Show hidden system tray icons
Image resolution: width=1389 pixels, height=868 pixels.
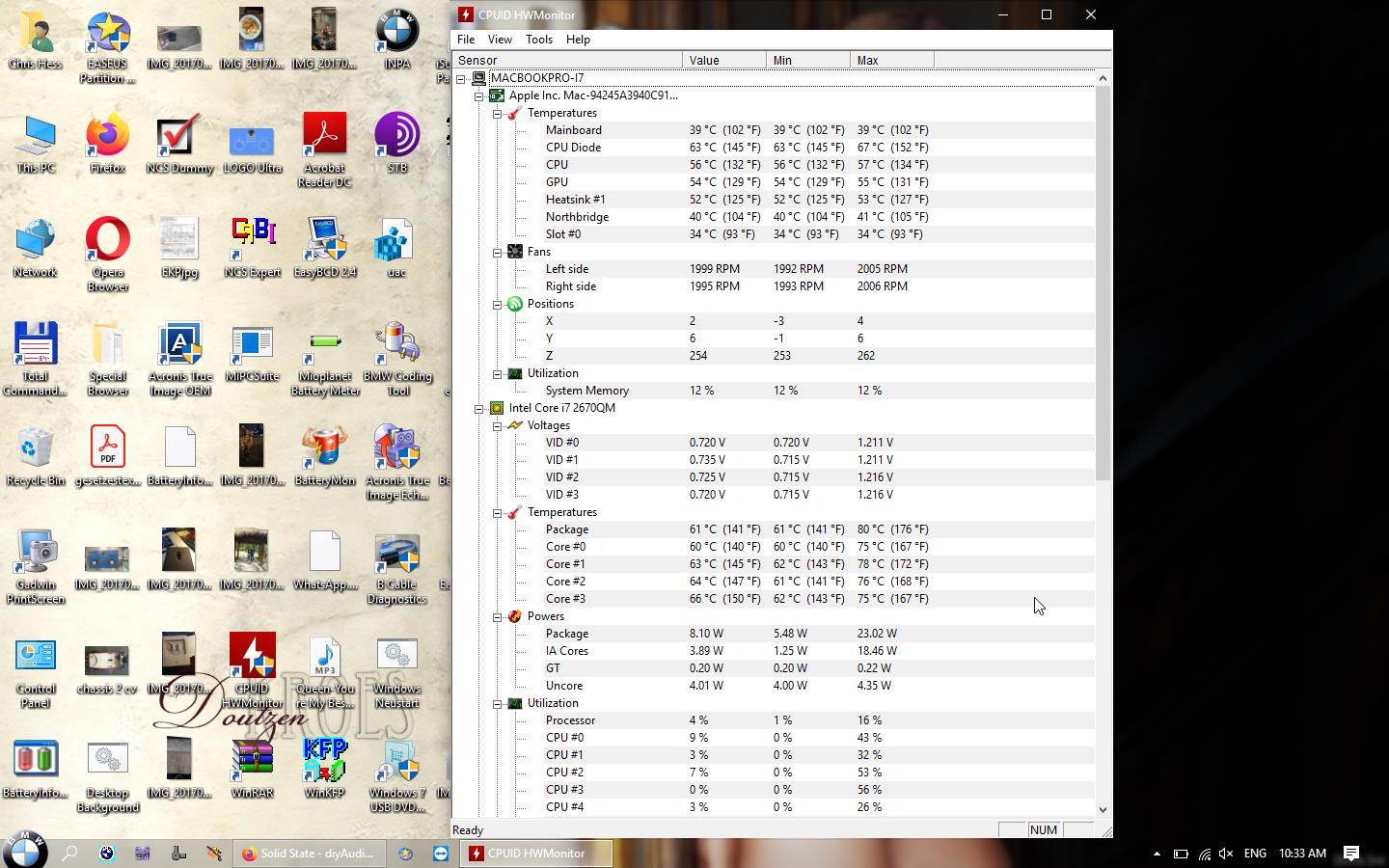coord(1157,854)
